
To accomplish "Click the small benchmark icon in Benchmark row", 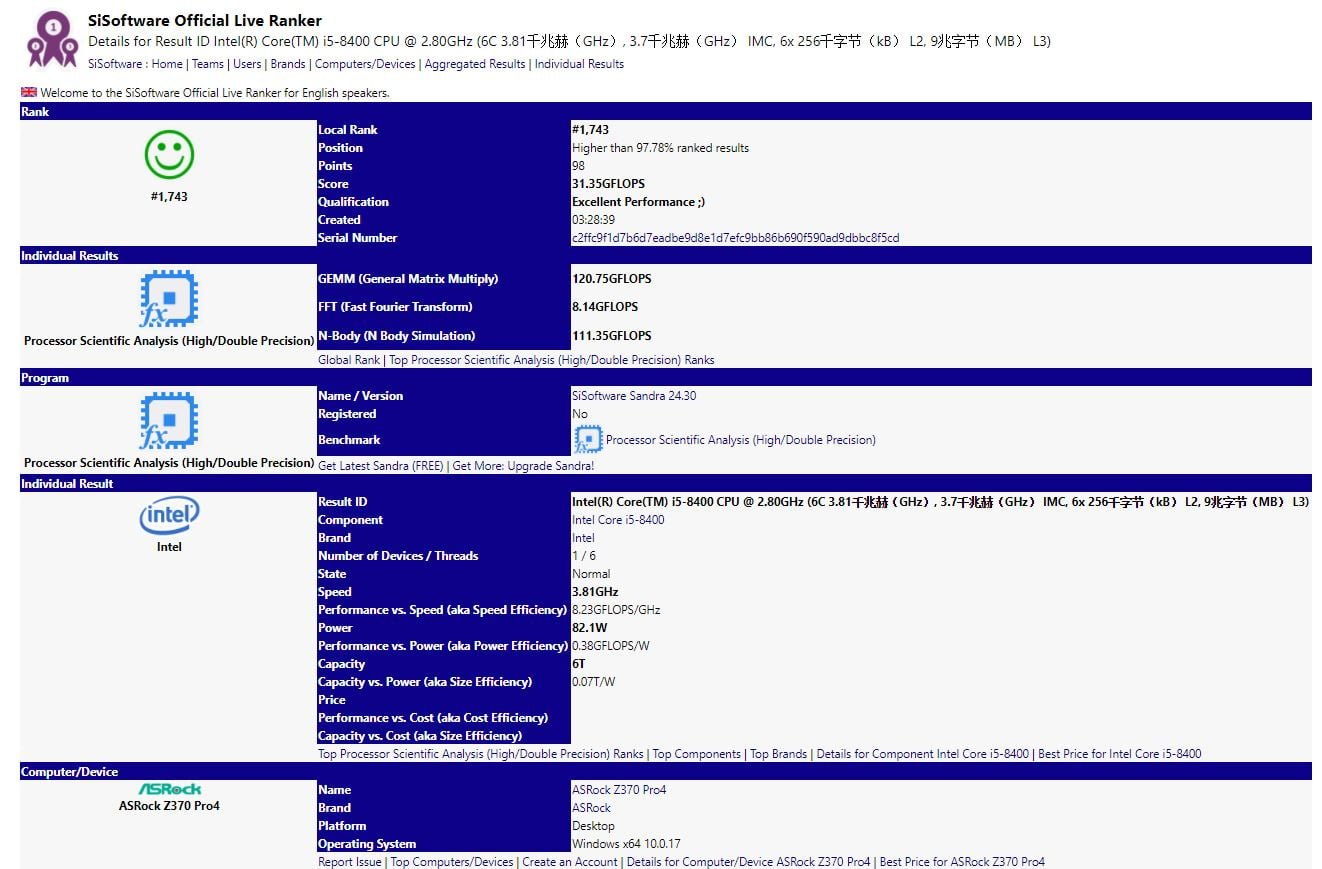I will (x=588, y=439).
